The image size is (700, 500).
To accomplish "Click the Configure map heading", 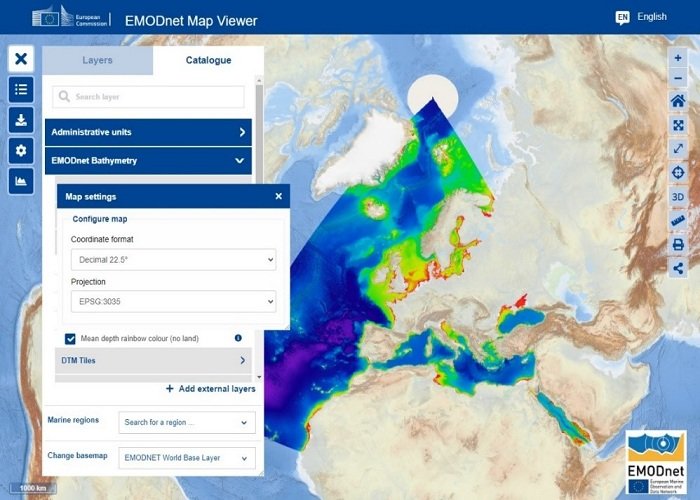I will 100,219.
